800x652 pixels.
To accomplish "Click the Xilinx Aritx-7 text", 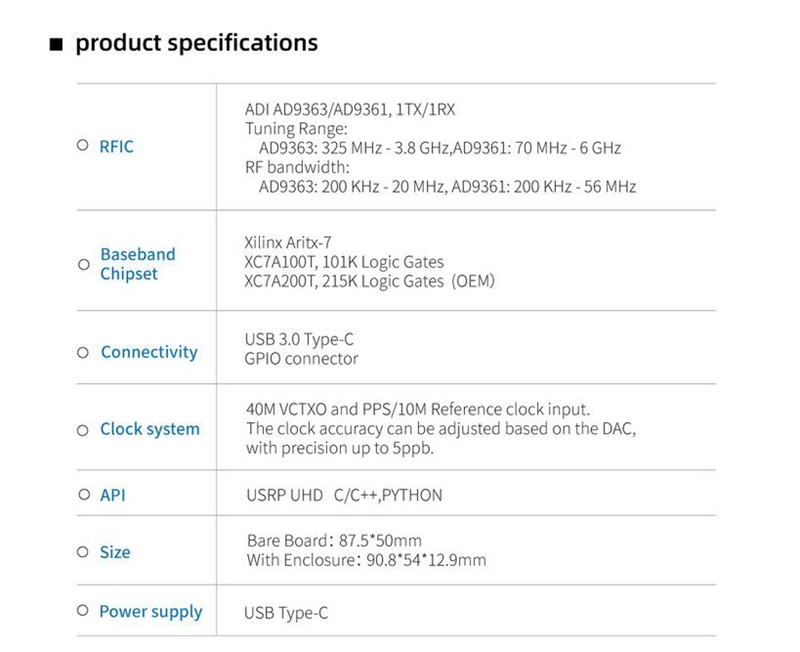I will [287, 242].
